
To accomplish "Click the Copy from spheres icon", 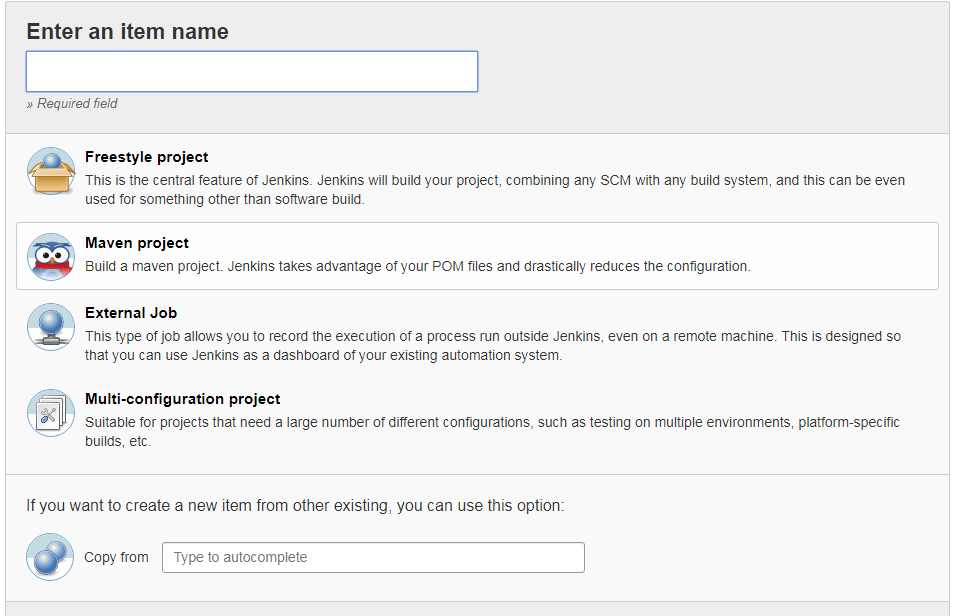I will [x=50, y=557].
